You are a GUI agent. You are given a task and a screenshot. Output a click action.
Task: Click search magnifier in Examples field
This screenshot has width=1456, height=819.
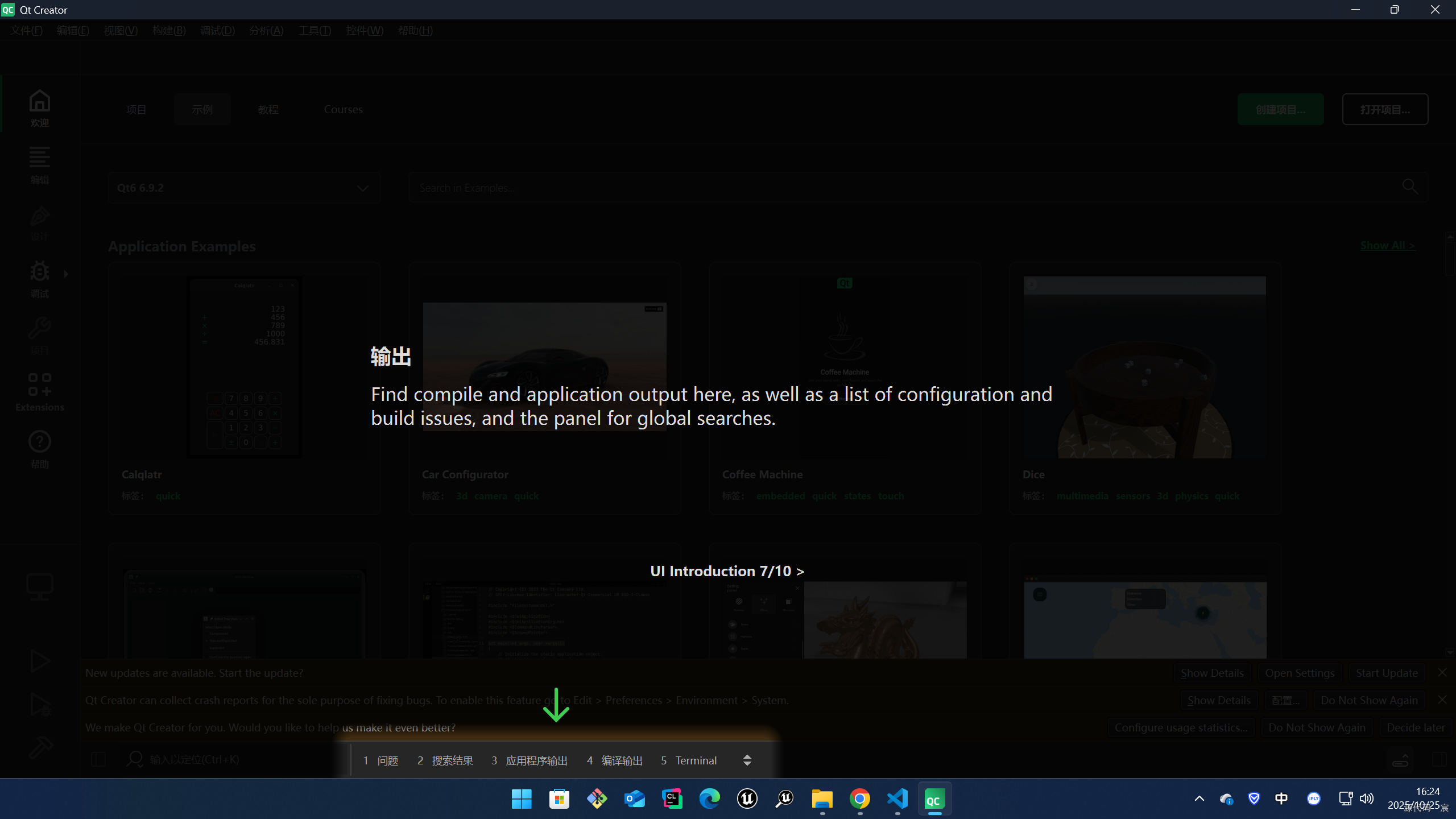pos(1410,187)
